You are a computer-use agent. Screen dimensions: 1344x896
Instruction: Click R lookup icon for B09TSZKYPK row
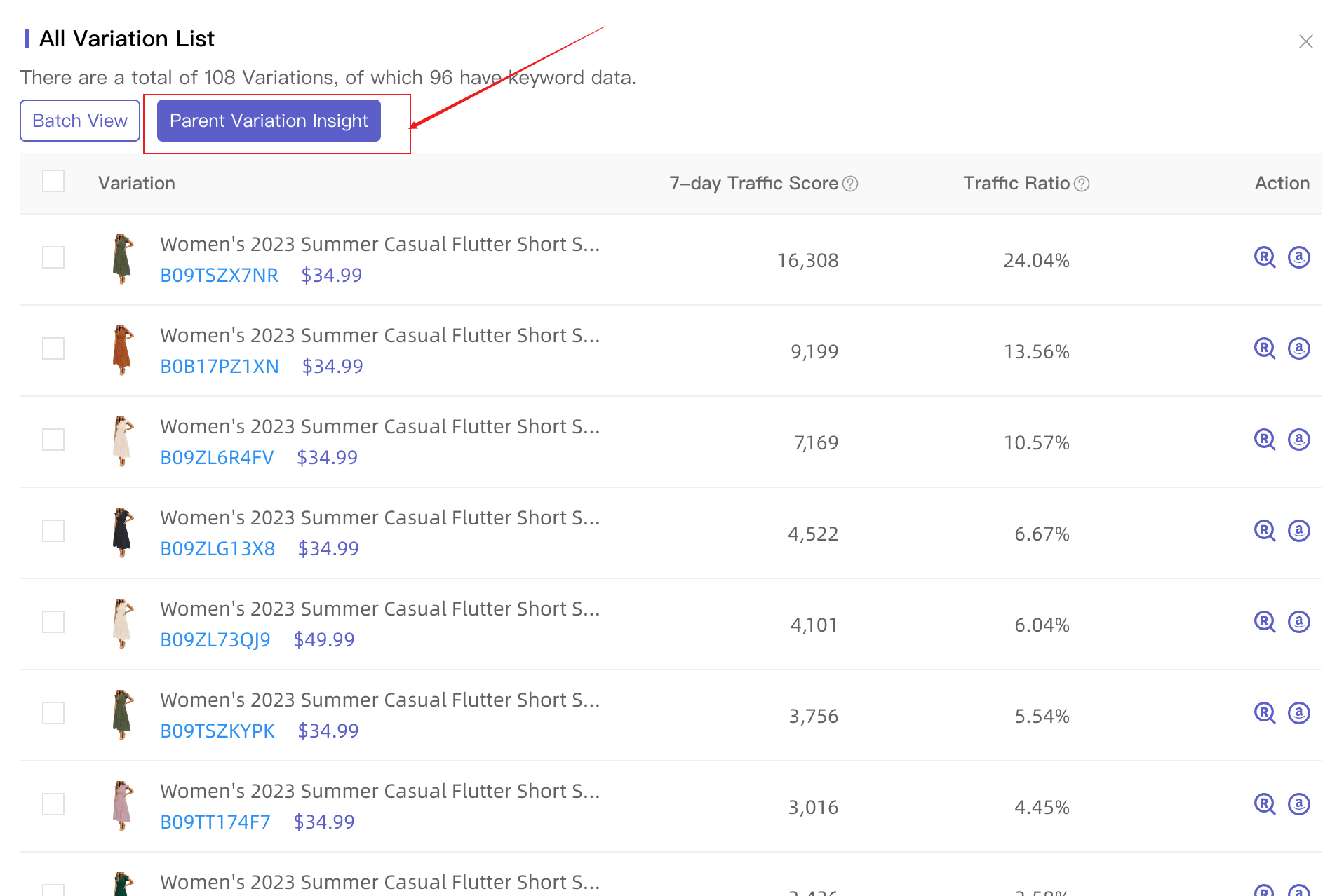(1263, 713)
